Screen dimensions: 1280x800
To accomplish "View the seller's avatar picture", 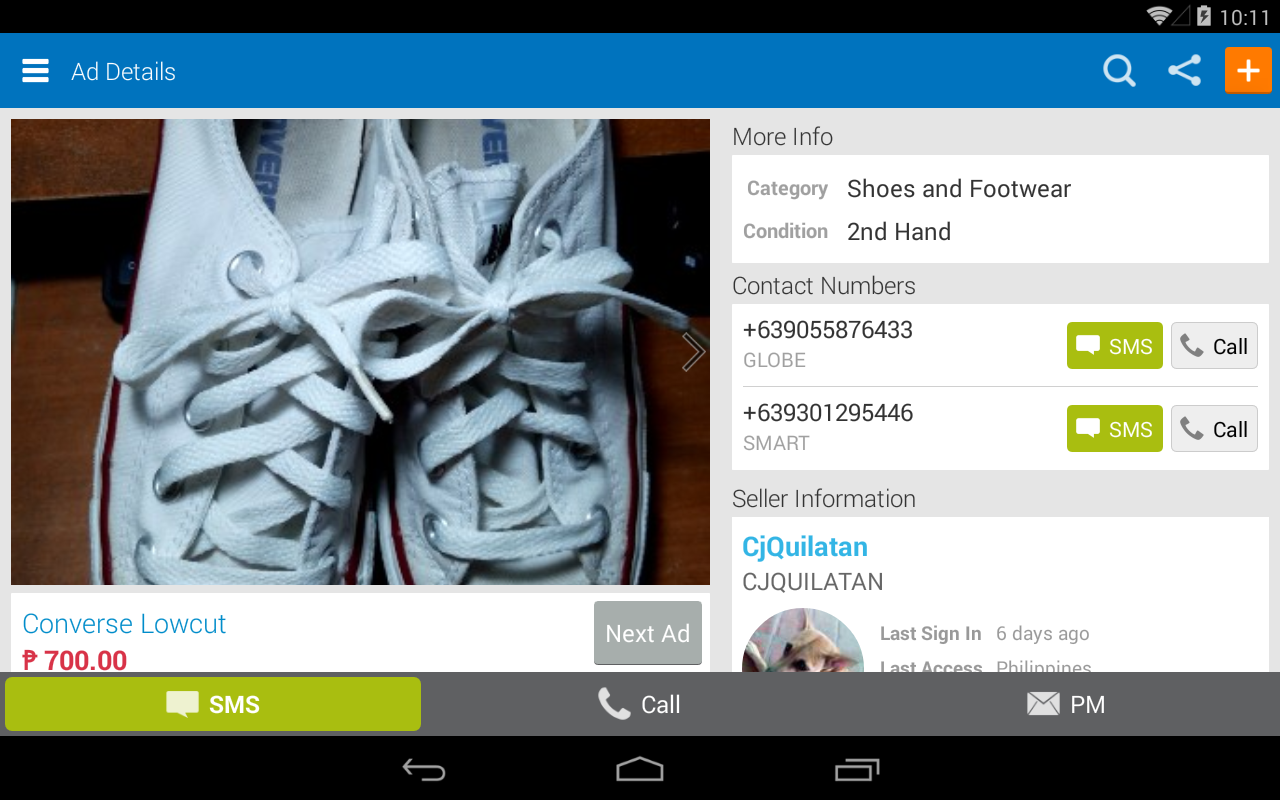I will 803,640.
